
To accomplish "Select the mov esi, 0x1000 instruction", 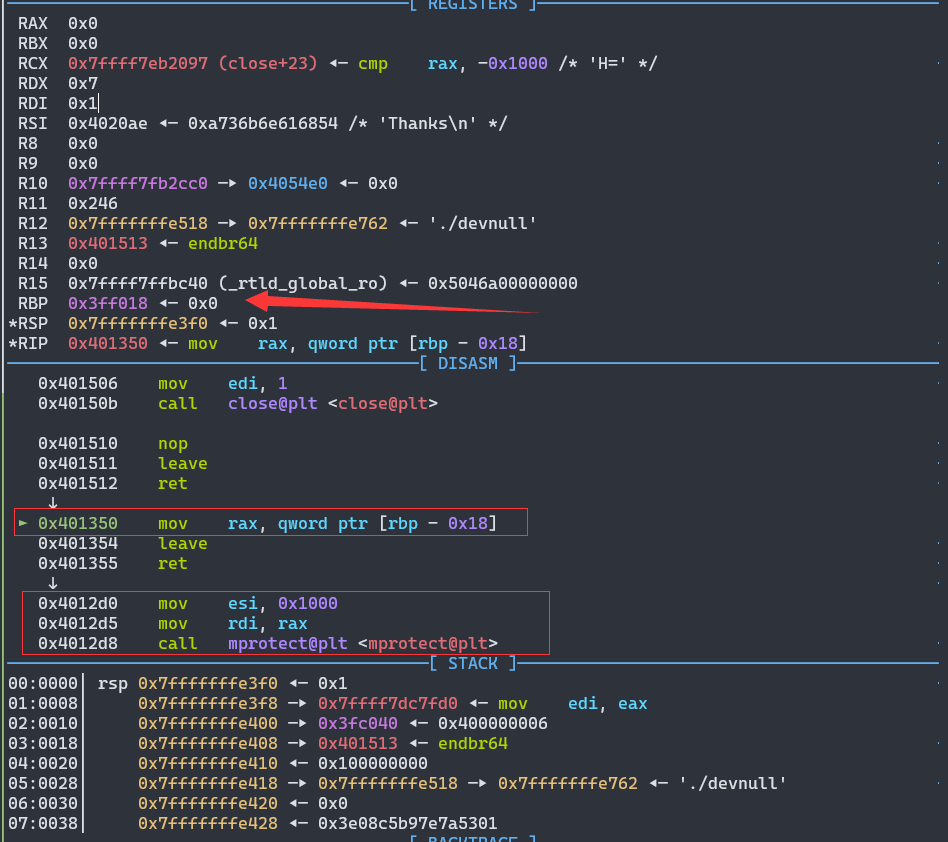I will (x=248, y=603).
